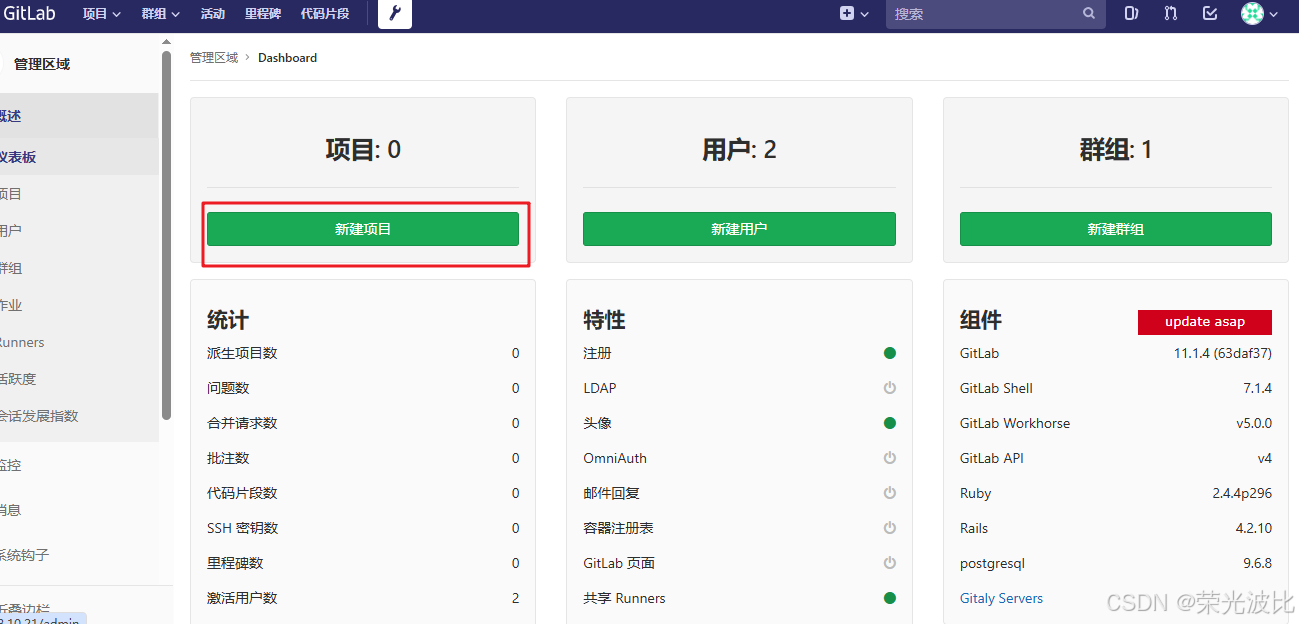Viewport: 1299px width, 624px height.
Task: Click the green 新建项目 button
Action: point(363,229)
